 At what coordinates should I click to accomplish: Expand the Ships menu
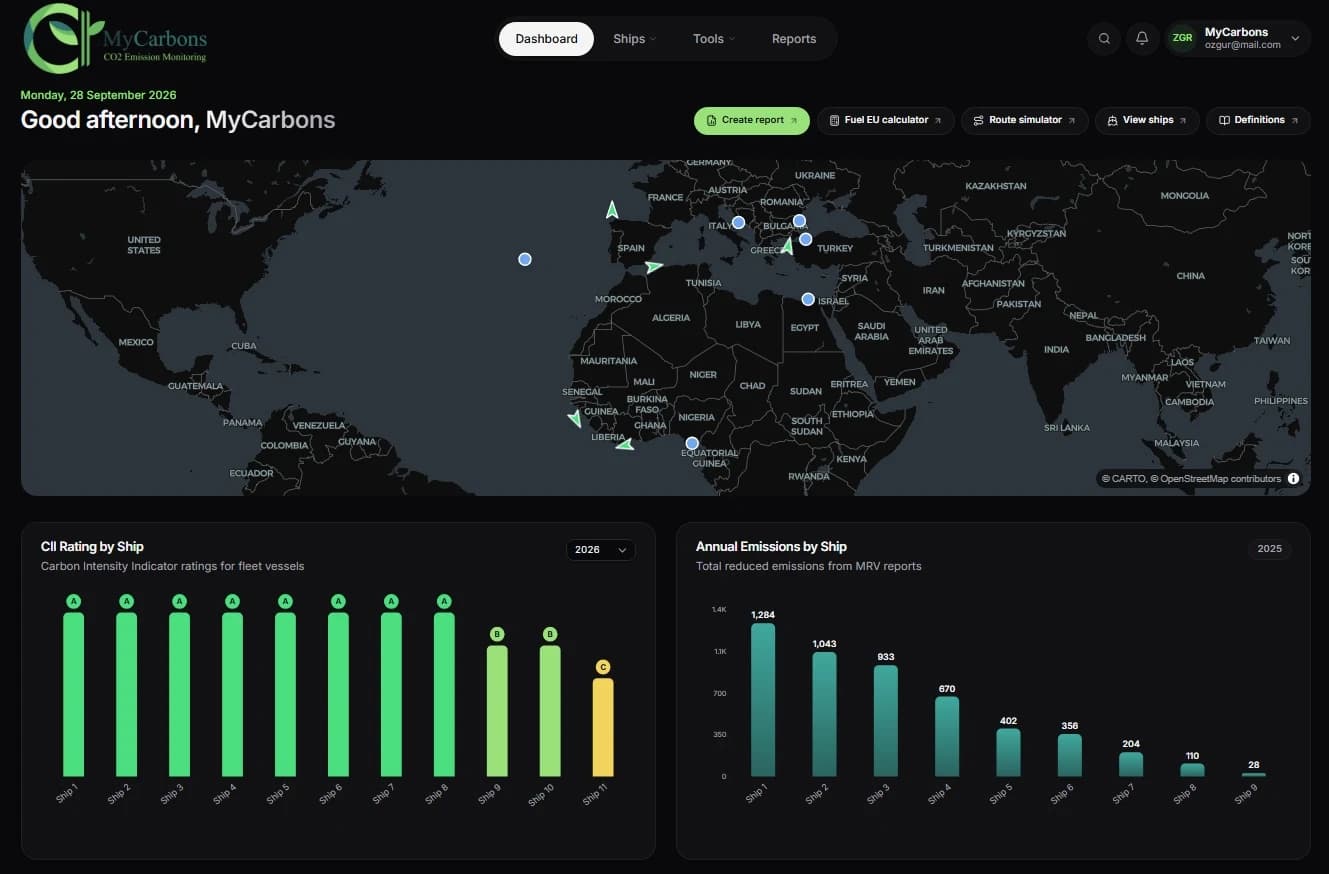click(635, 39)
